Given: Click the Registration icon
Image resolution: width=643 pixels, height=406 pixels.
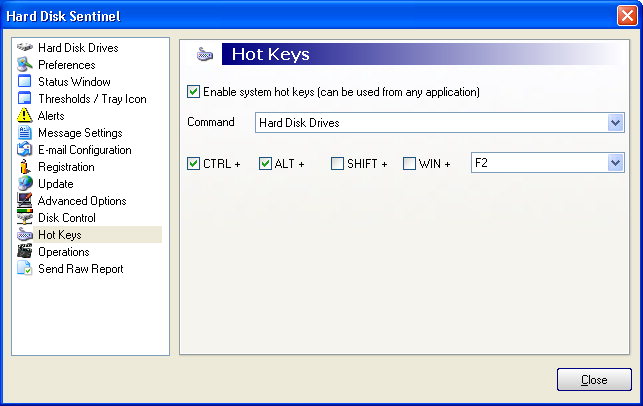Looking at the screenshot, I should [x=25, y=167].
